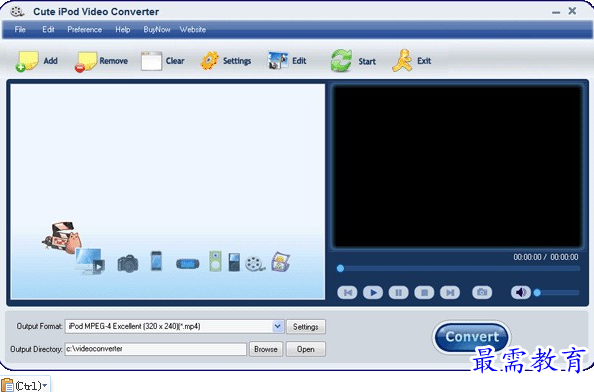The width and height of the screenshot is (594, 392).
Task: Open the Preference menu
Action: point(84,30)
